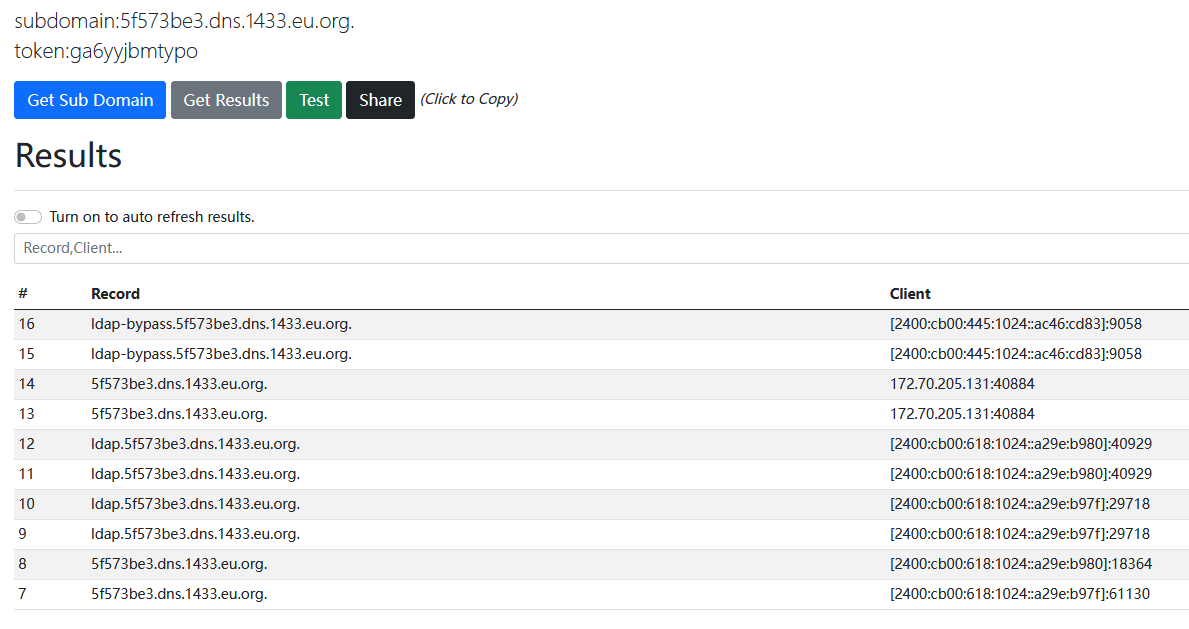
Task: Select the ldap-bypass record in row 16
Action: coord(221,324)
